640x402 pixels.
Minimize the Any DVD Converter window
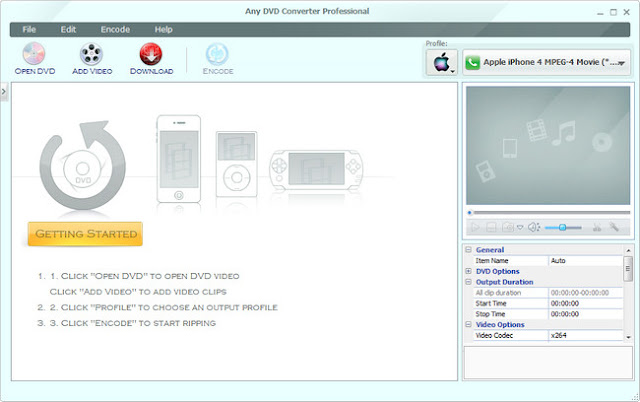pos(600,13)
